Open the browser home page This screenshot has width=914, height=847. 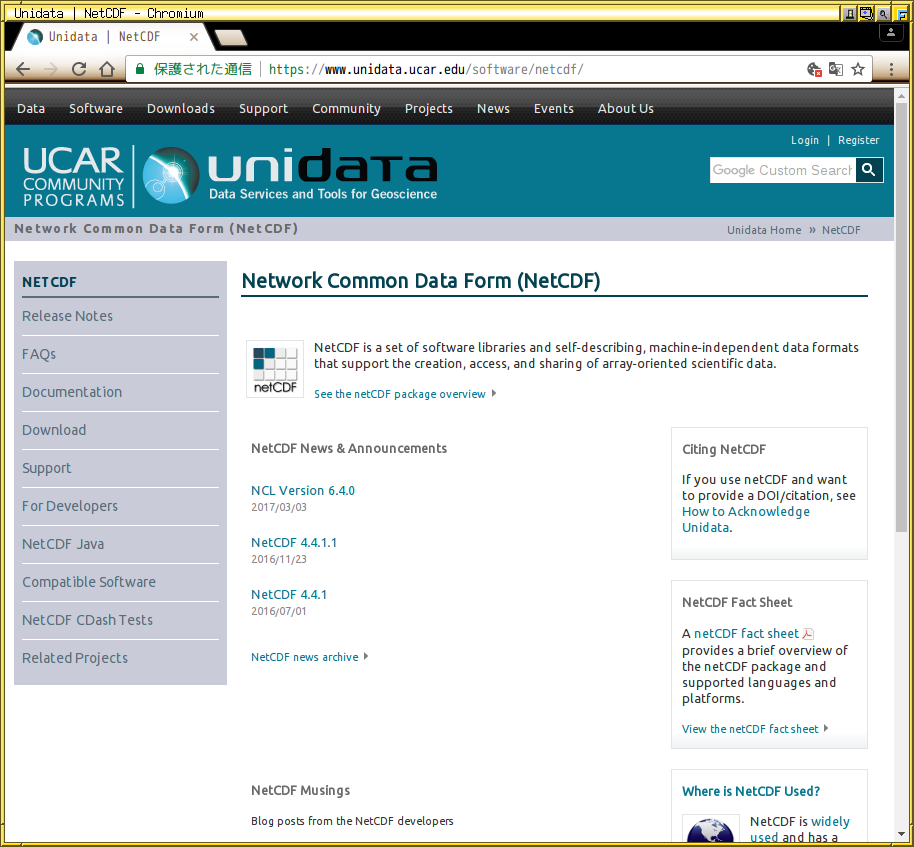[107, 69]
